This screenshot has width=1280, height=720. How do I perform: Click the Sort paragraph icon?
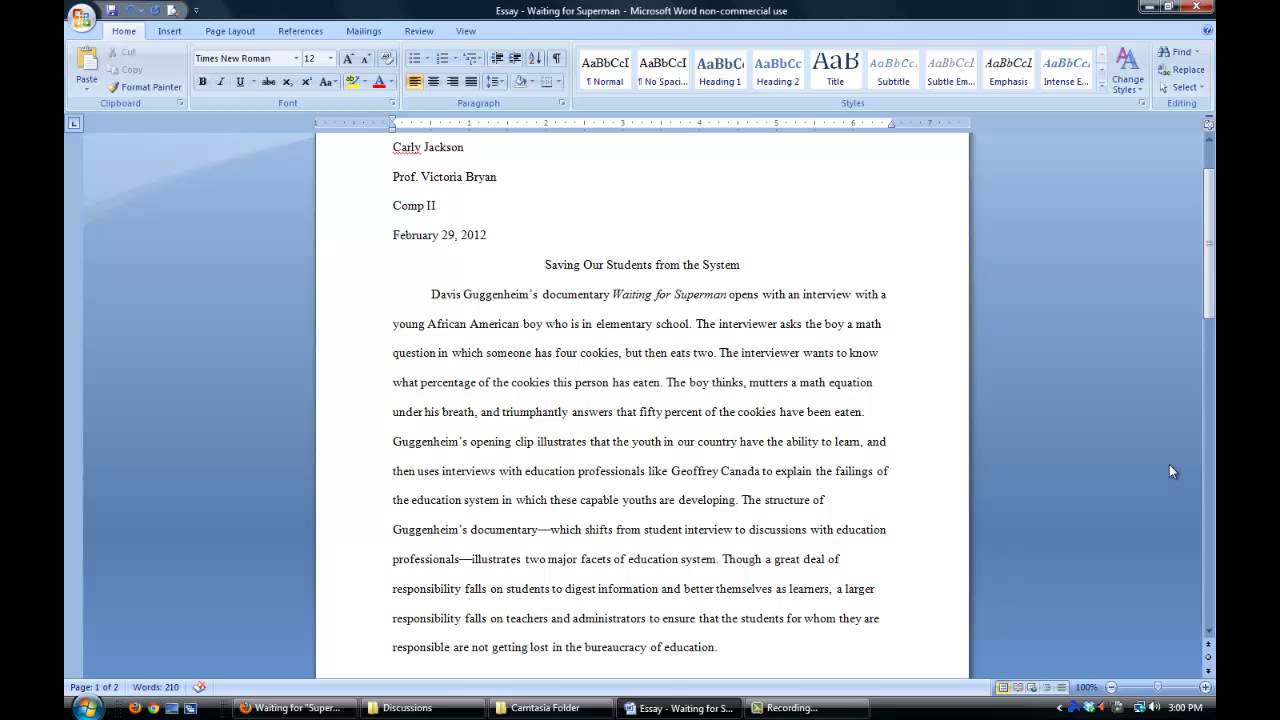(535, 59)
